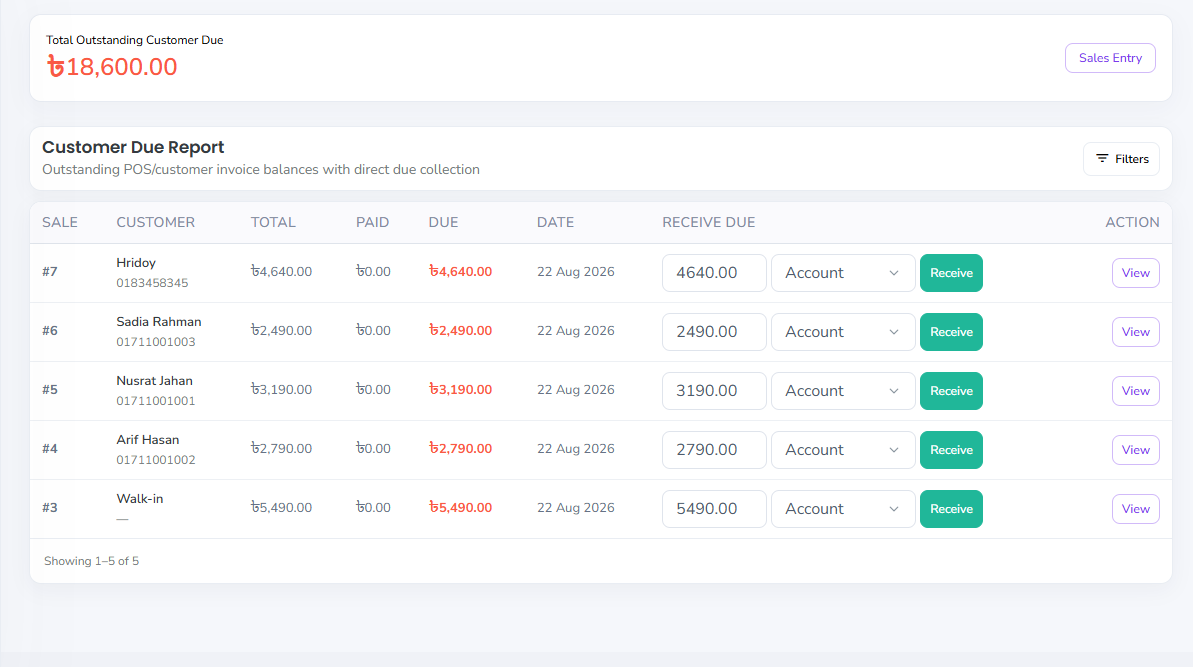The image size is (1193, 667).
Task: Receive due for Arif Hasan sale #4
Action: (x=951, y=449)
